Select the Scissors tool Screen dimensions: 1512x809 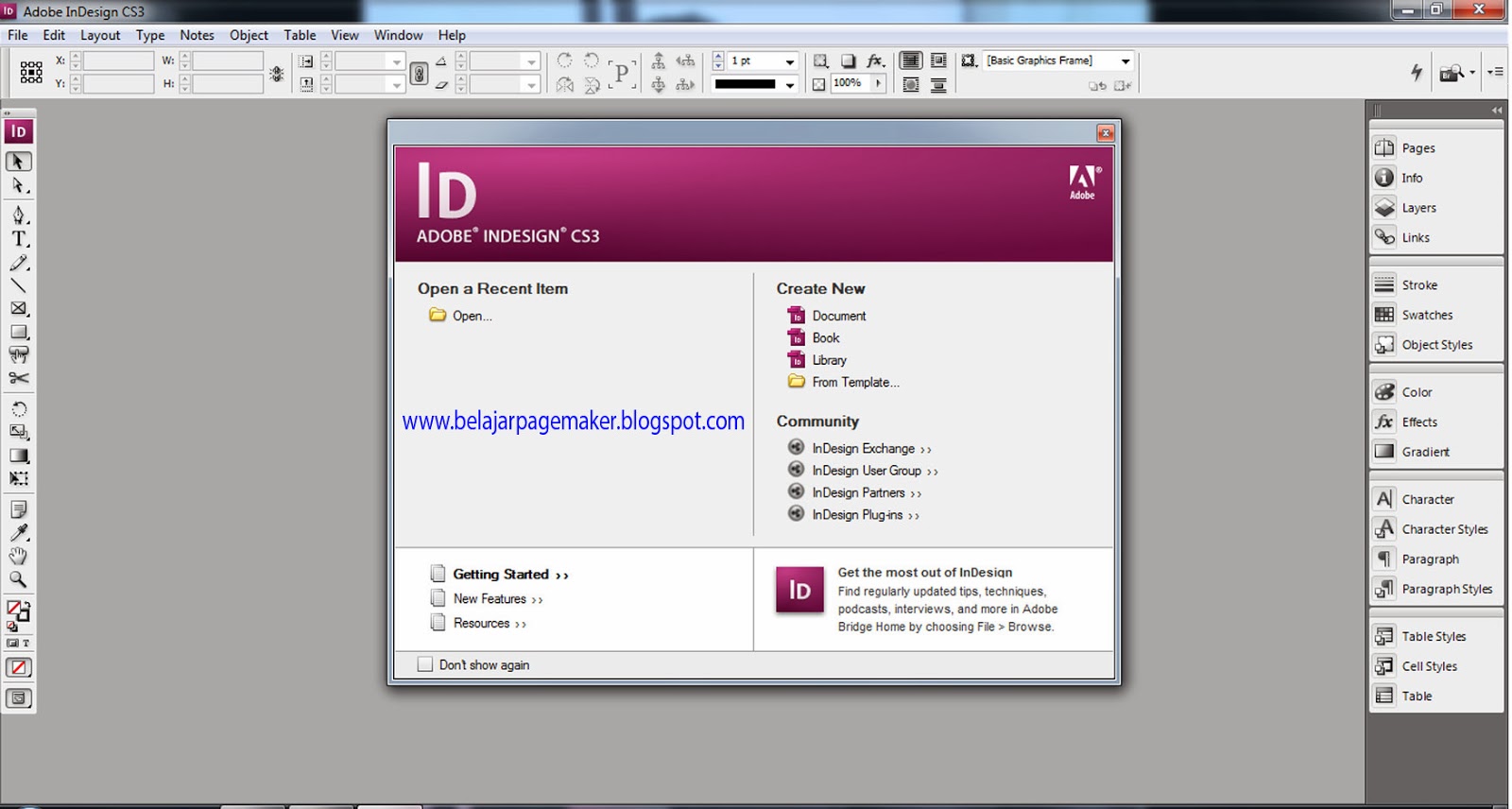point(18,378)
